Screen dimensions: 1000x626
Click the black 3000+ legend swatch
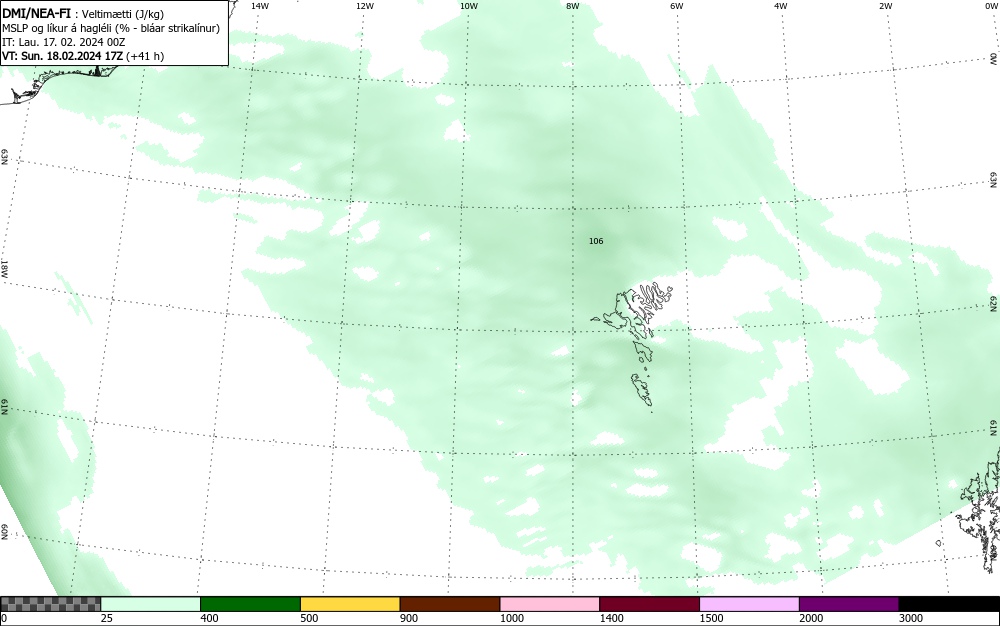[949, 604]
